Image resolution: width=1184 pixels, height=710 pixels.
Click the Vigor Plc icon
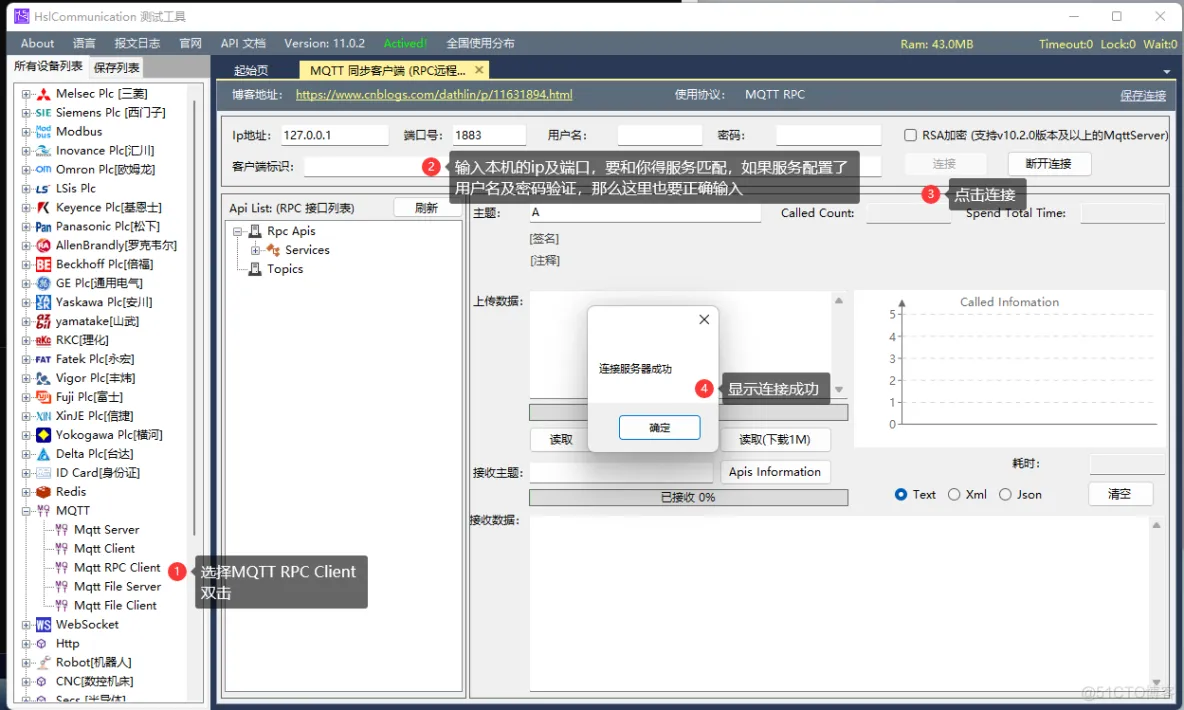coord(44,378)
